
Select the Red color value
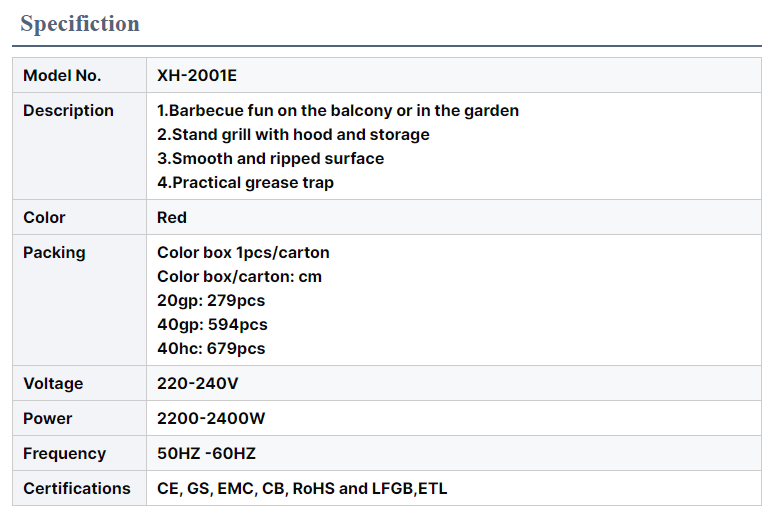pyautogui.click(x=172, y=218)
